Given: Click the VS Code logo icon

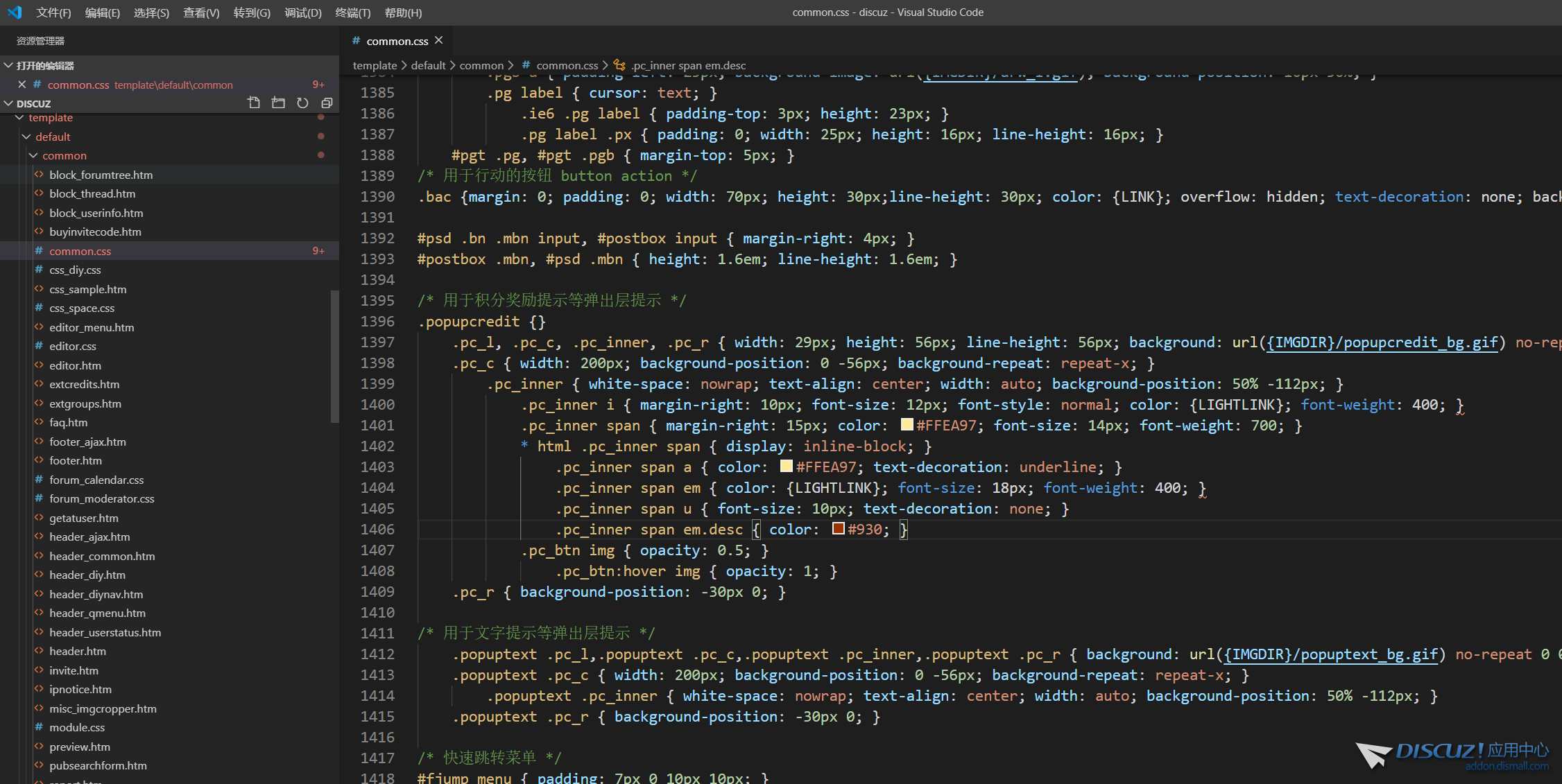Looking at the screenshot, I should click(15, 12).
